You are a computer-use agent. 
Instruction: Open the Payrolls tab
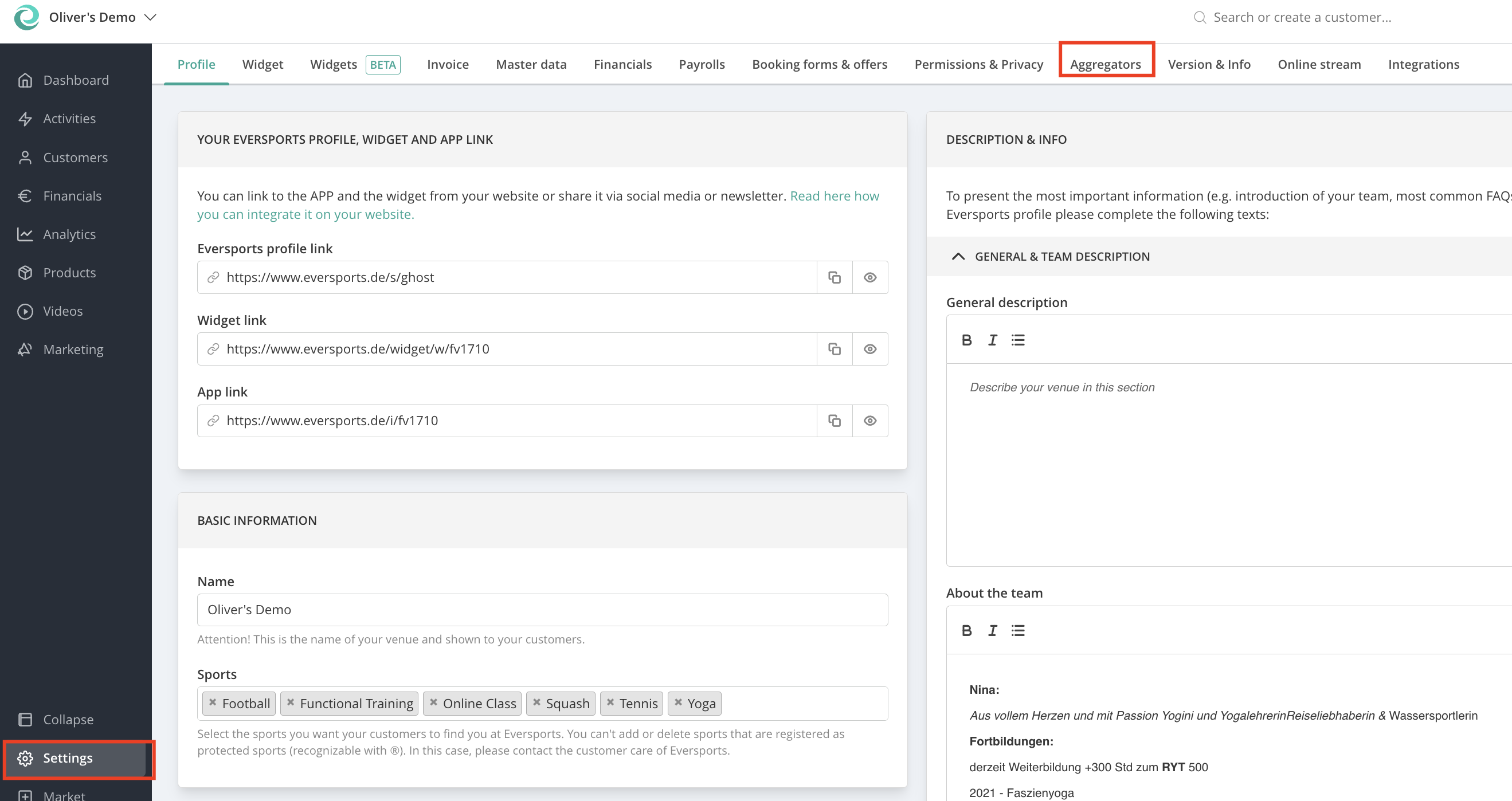(702, 64)
